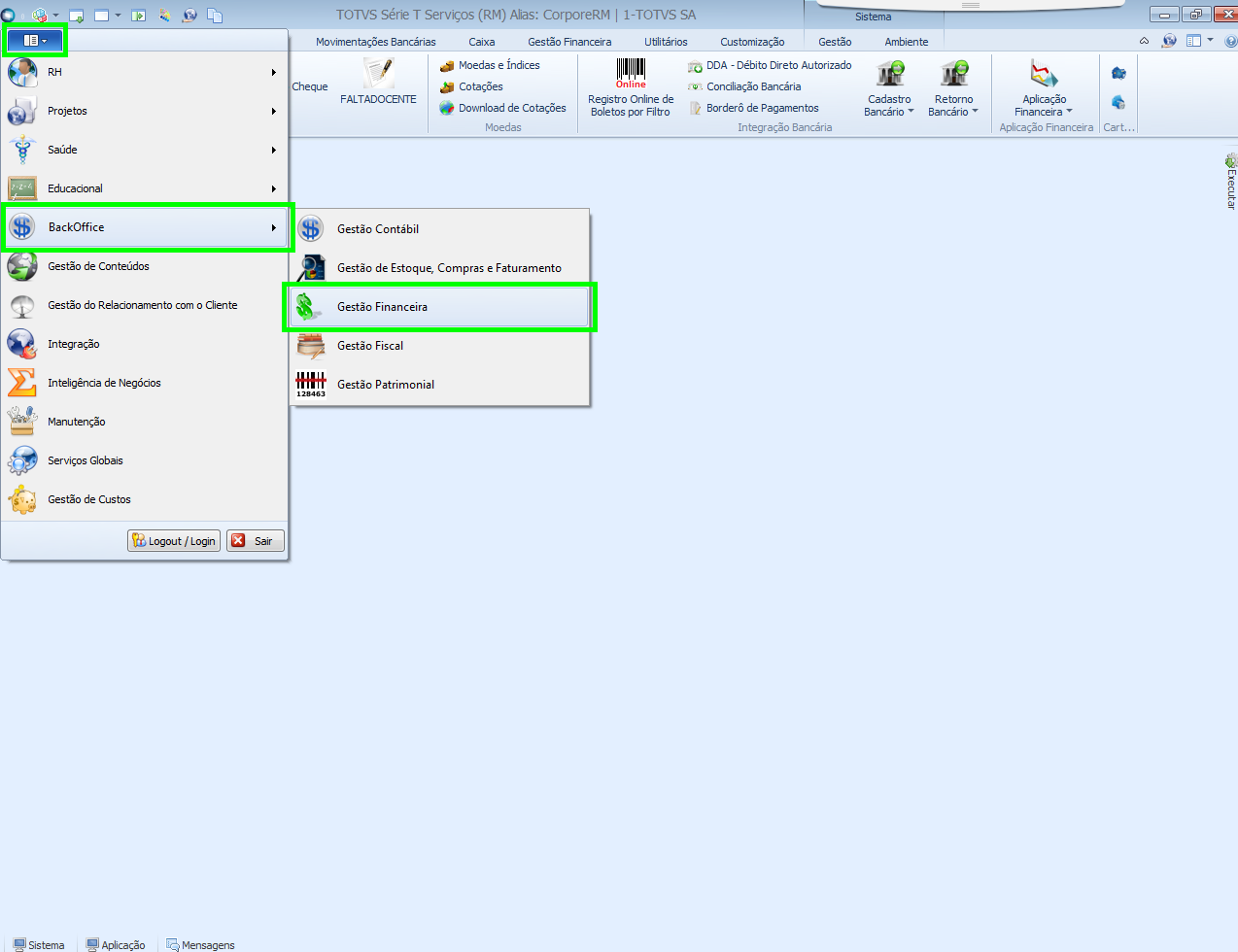
Task: Open the Cadastro Bancário dropdown arrow
Action: 911,112
